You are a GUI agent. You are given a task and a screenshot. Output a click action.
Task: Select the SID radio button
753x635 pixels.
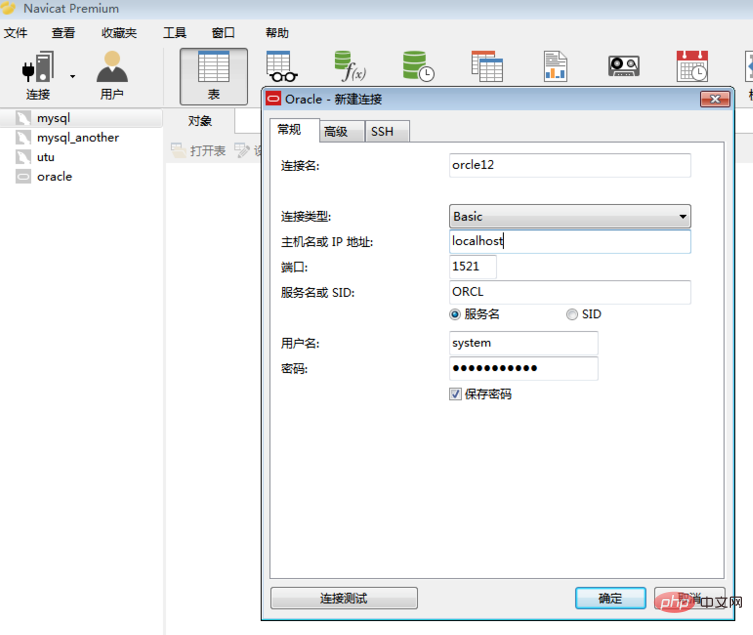[x=571, y=315]
